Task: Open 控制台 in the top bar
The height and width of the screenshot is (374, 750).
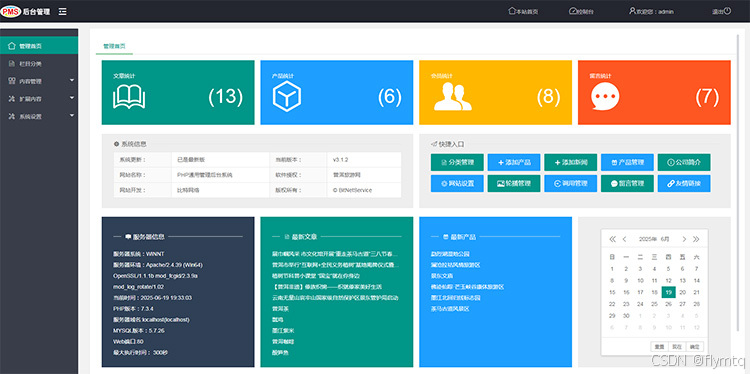Action: point(581,11)
